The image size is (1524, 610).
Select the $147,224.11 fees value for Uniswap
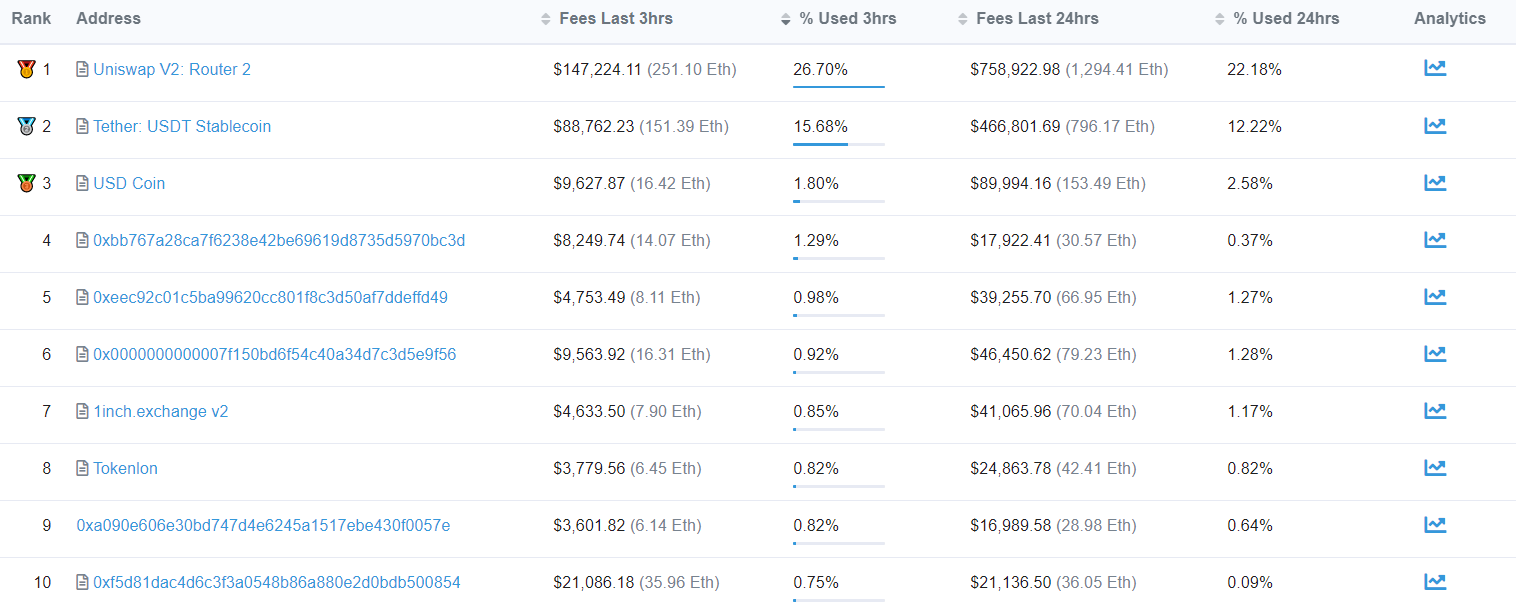click(x=597, y=69)
